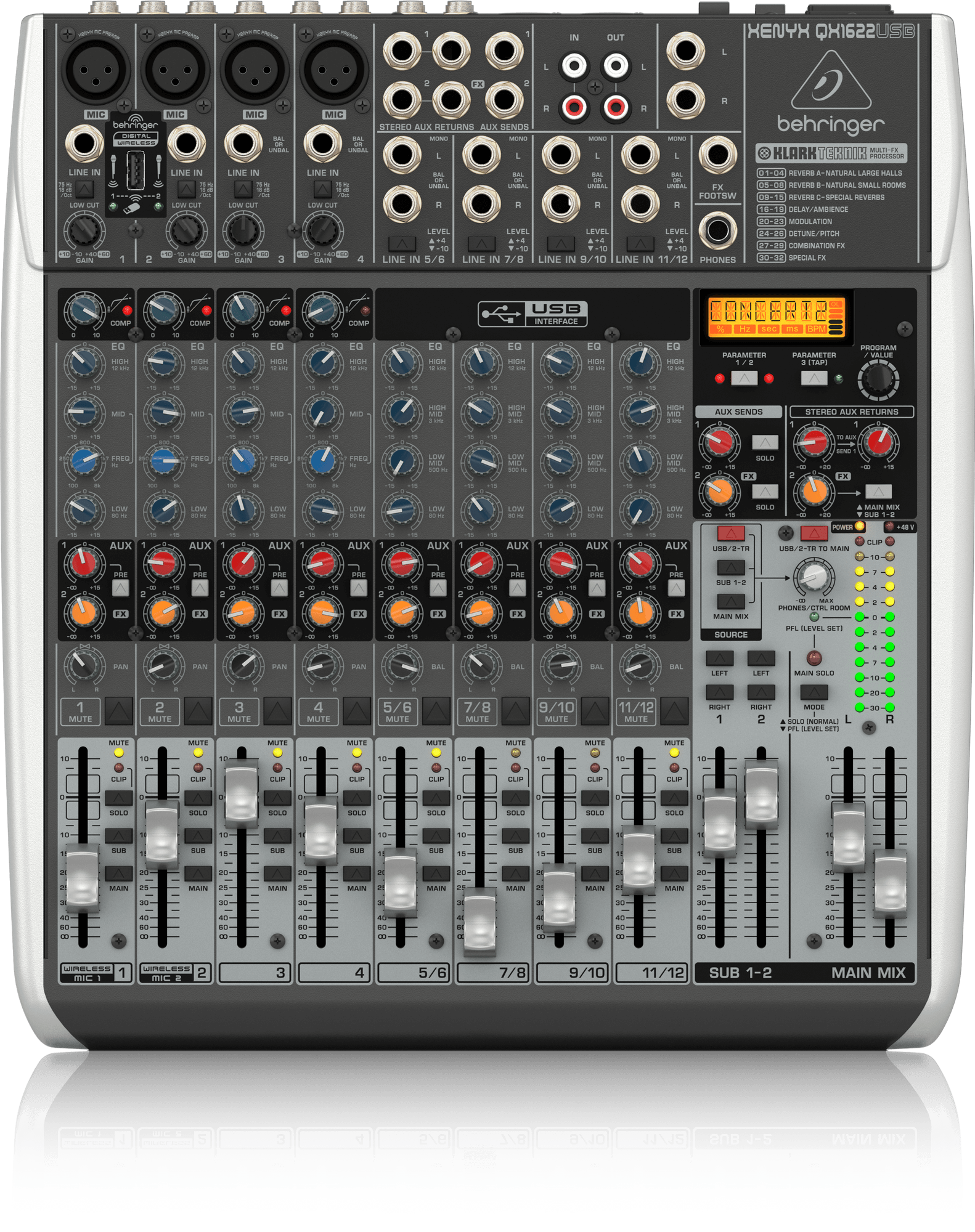The height and width of the screenshot is (1232, 975).
Task: Engage the USB/2-TR TO MAIN button
Action: (814, 533)
